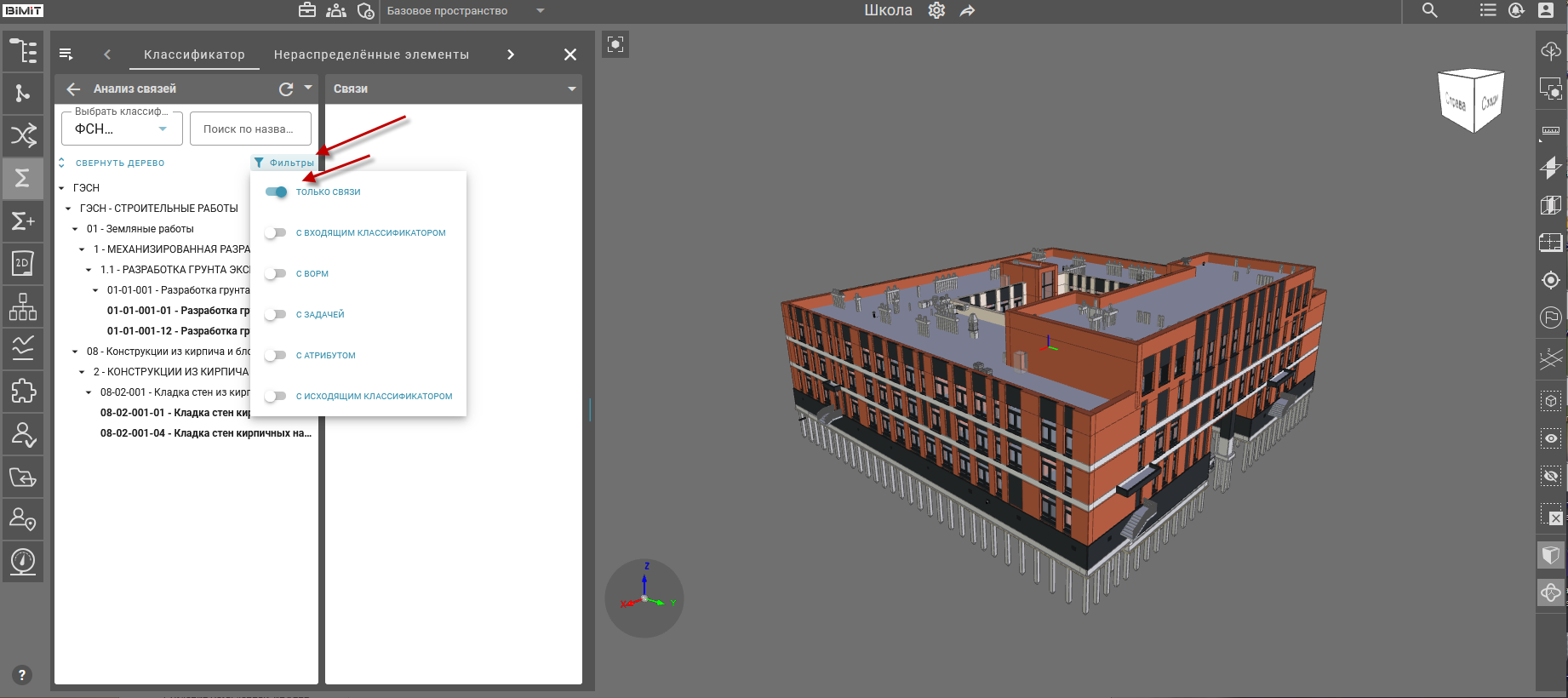Click the Поиск по названию search field
1568x698 pixels.
click(250, 129)
